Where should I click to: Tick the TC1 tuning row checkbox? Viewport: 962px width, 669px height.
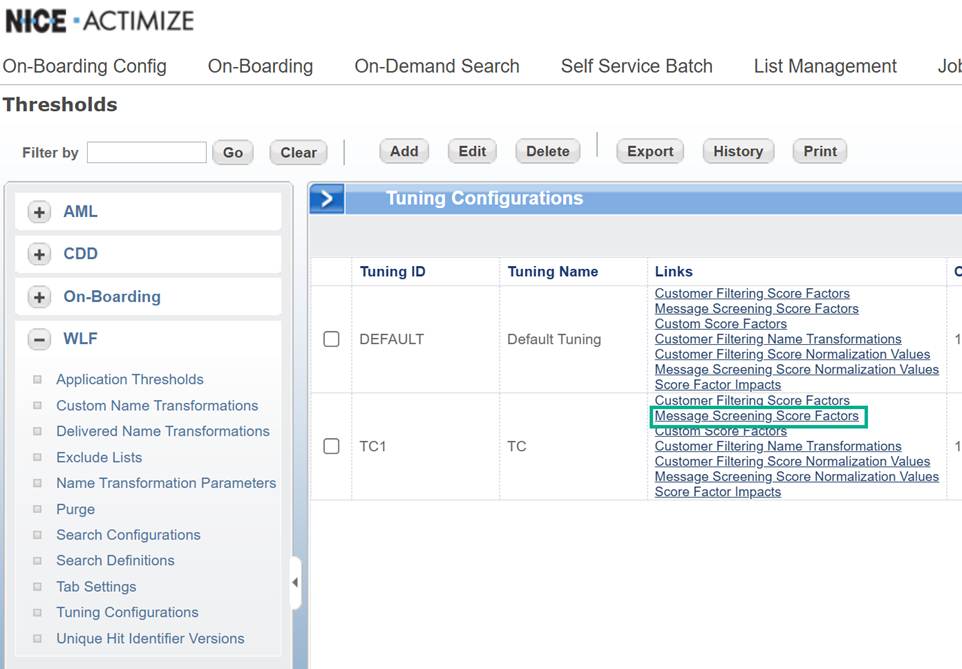tap(331, 446)
